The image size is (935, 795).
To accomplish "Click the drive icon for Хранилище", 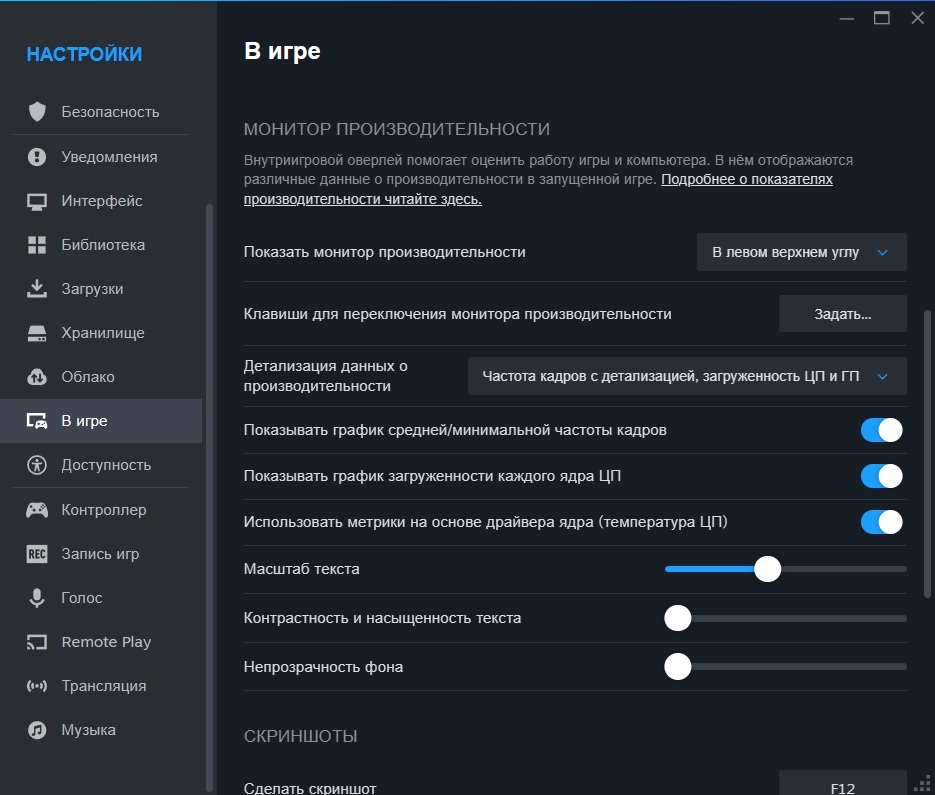I will [x=37, y=333].
